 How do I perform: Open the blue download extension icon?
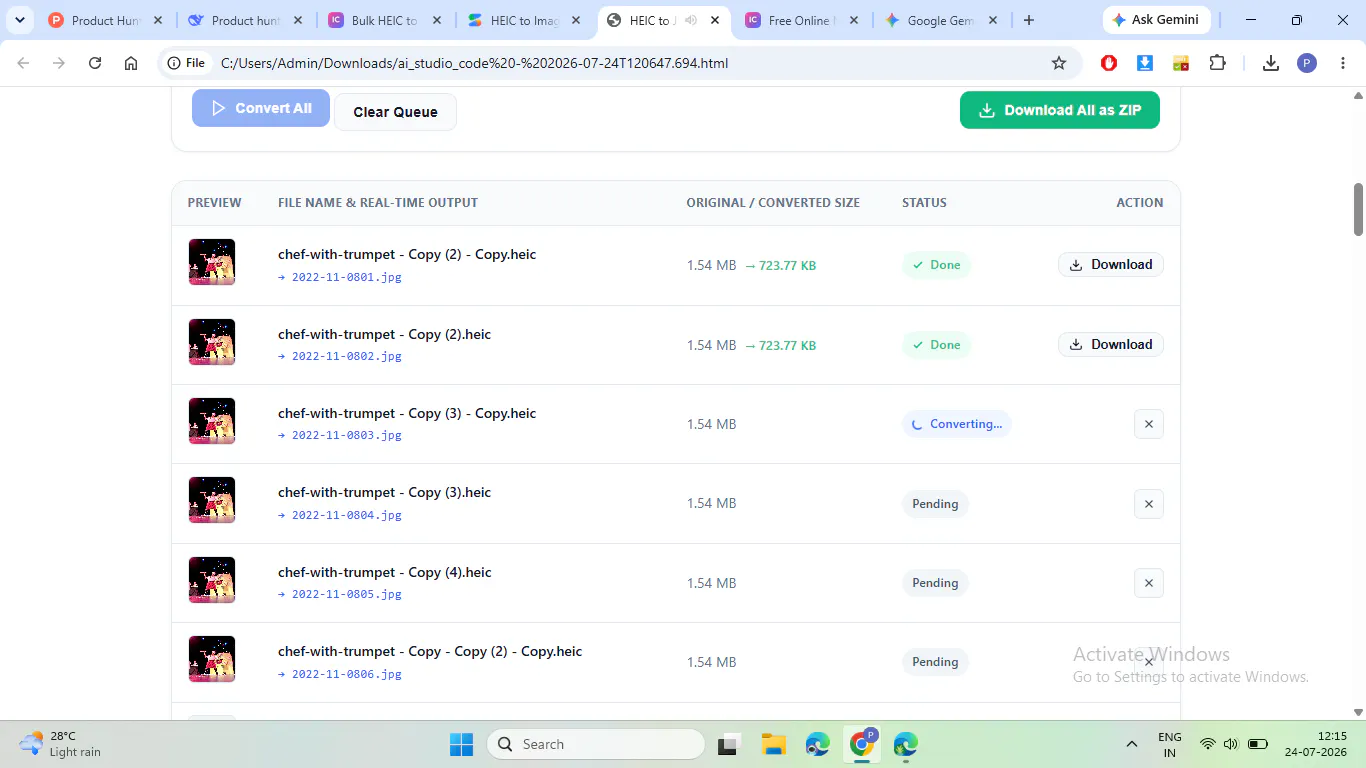pos(1145,63)
